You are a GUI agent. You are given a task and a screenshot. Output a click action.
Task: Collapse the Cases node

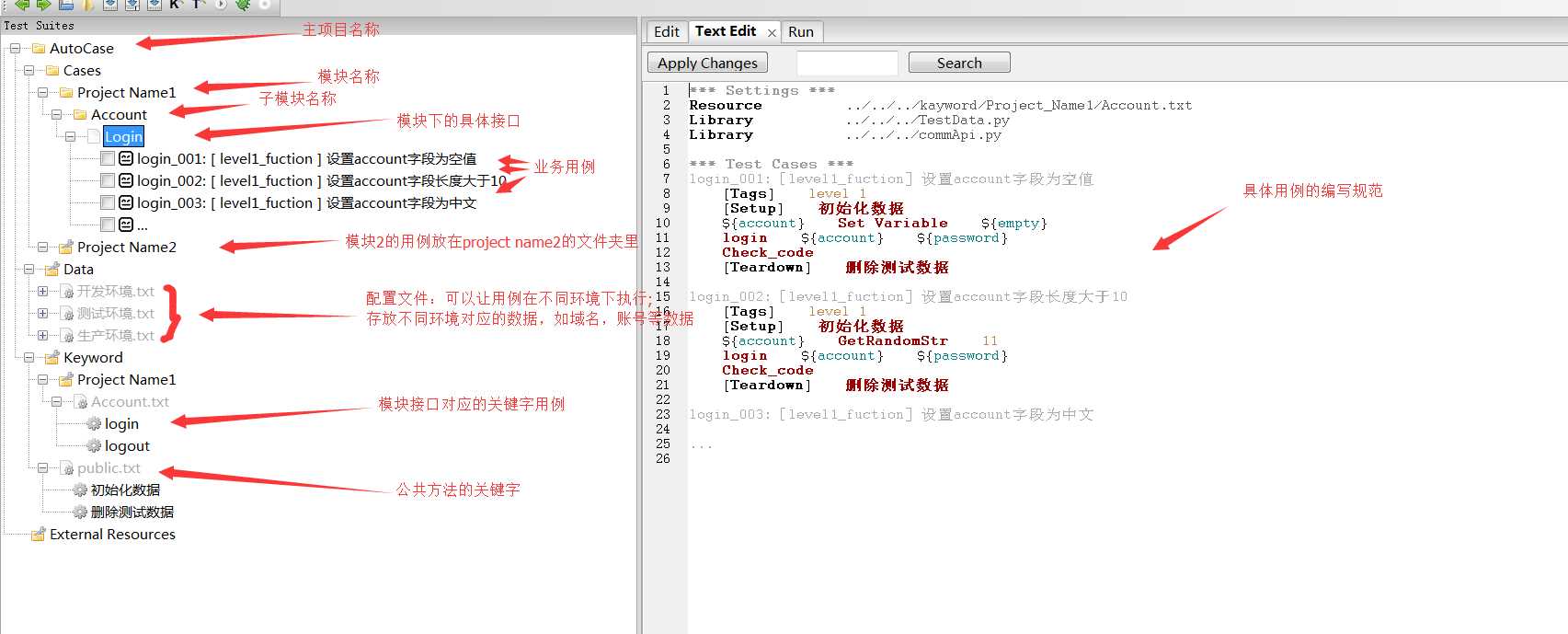tap(29, 70)
